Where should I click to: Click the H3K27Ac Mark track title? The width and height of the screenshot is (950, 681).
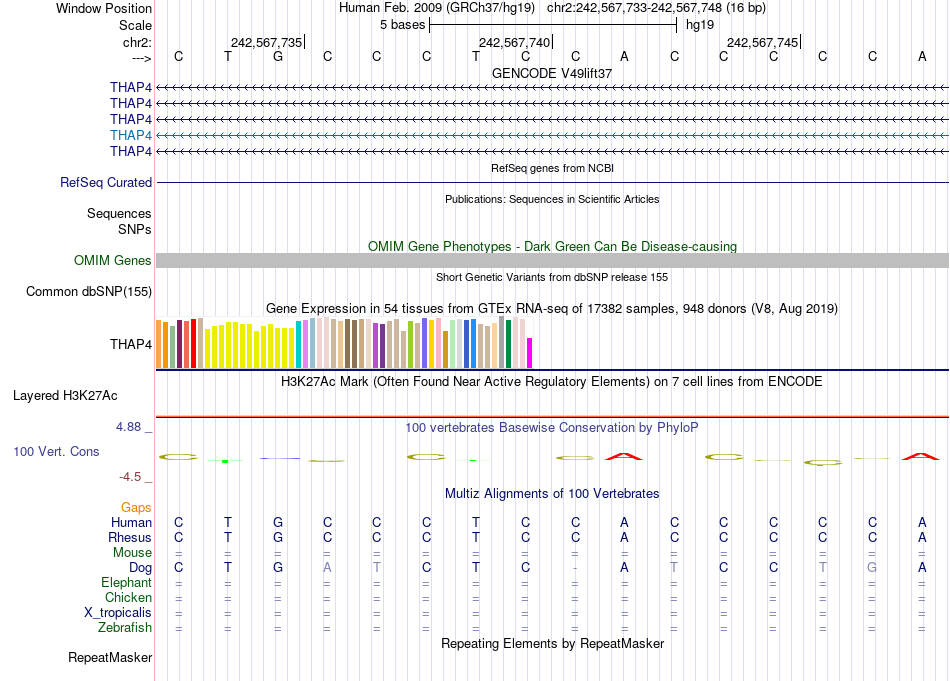tap(552, 382)
